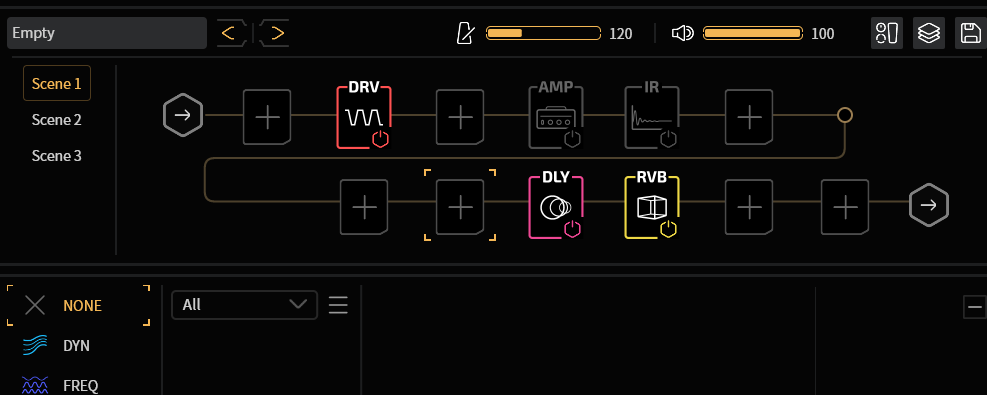Open the AMP amplifier block
The image size is (987, 395).
click(x=556, y=116)
